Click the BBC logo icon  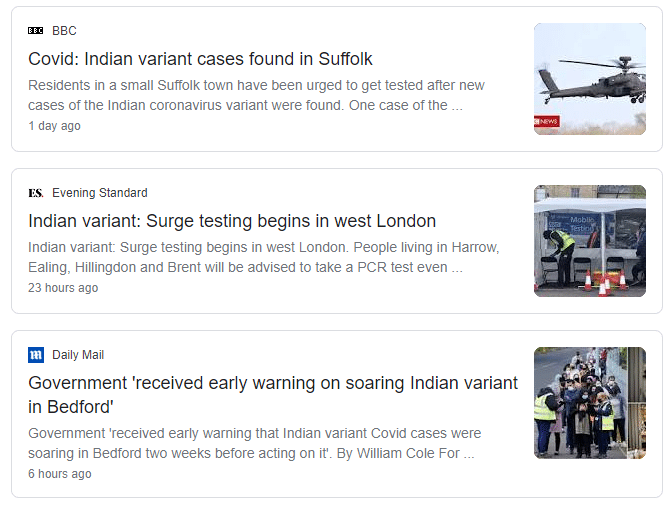pyautogui.click(x=35, y=31)
